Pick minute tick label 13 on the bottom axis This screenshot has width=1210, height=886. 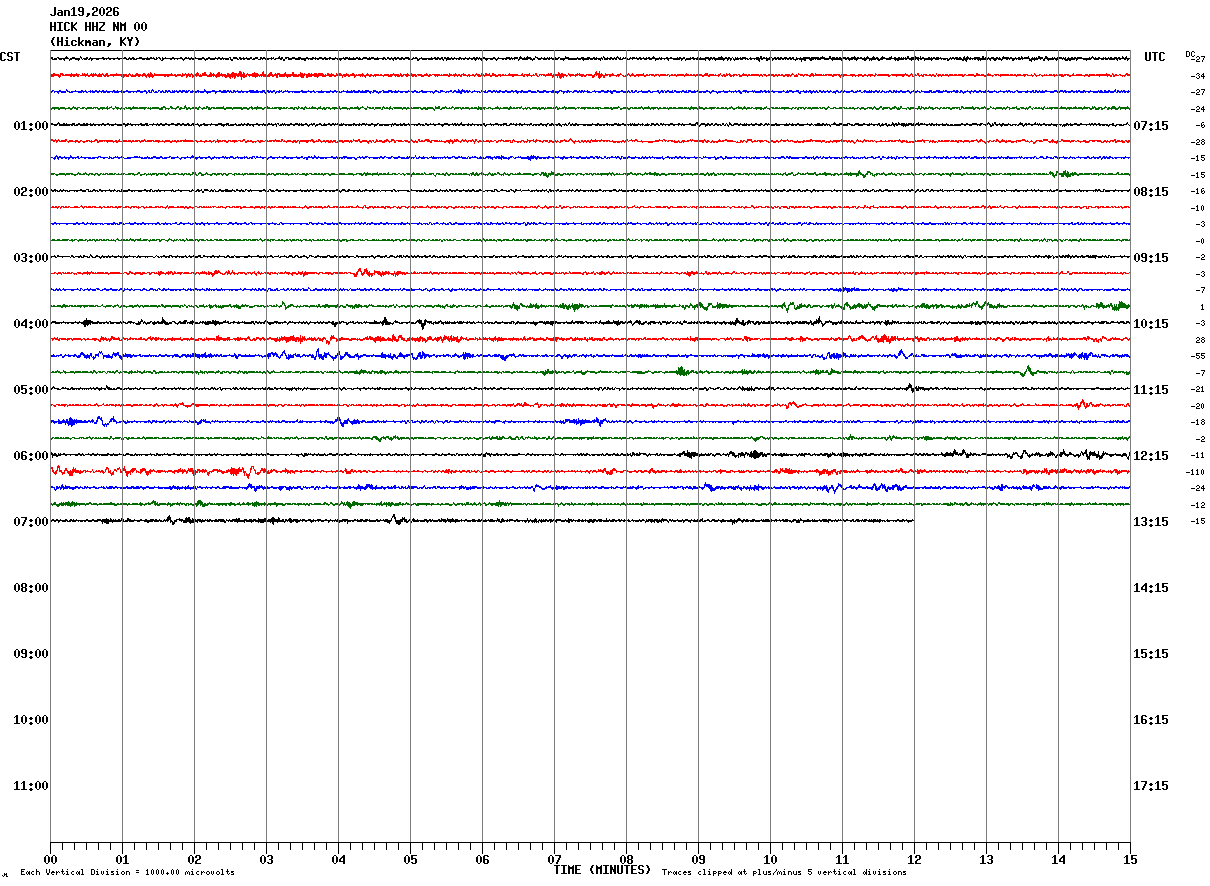(x=986, y=859)
